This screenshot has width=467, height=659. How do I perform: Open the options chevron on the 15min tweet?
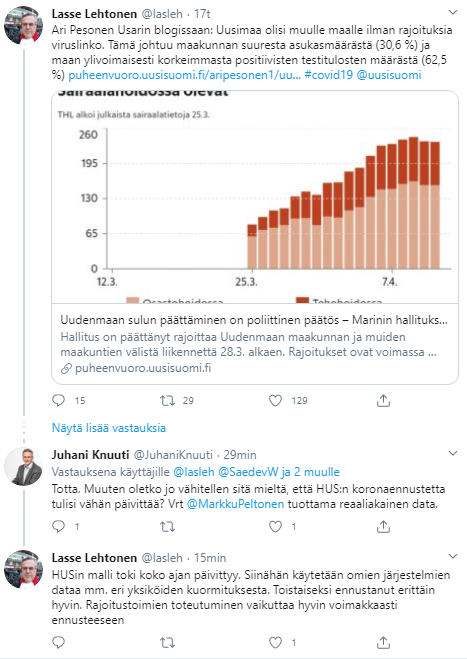(453, 556)
